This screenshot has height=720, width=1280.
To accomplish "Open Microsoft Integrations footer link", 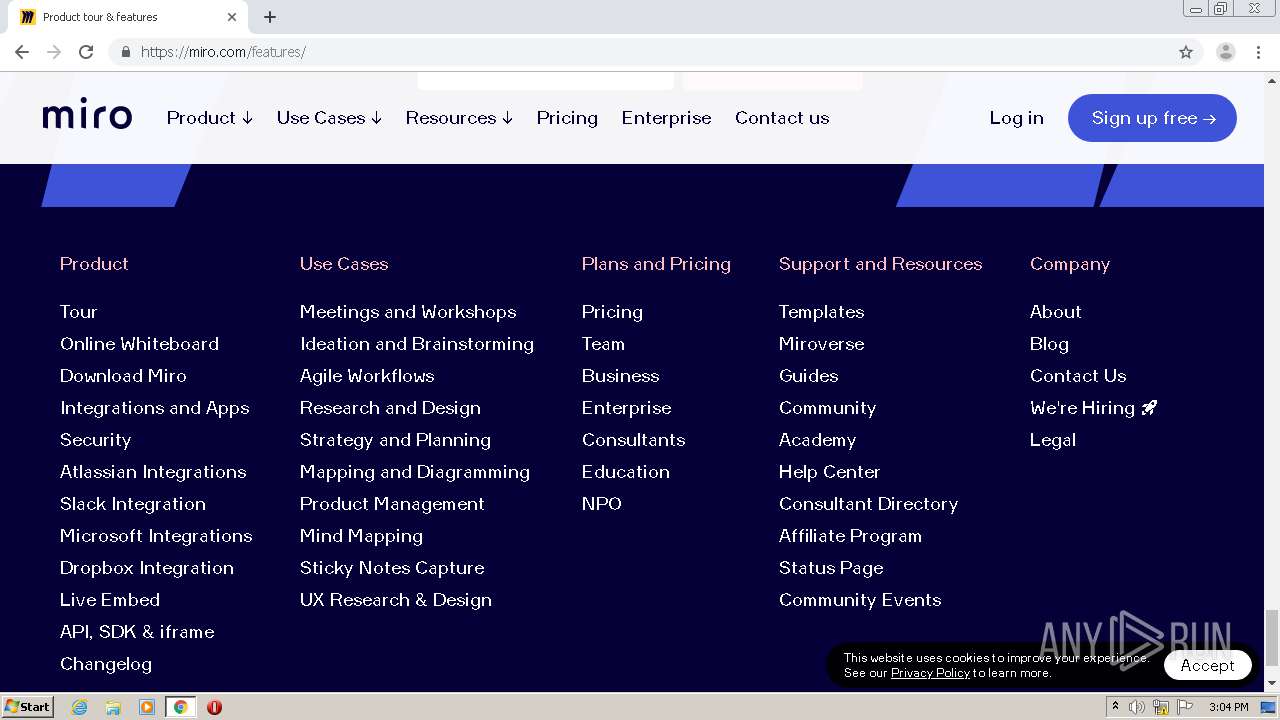I will tap(156, 536).
